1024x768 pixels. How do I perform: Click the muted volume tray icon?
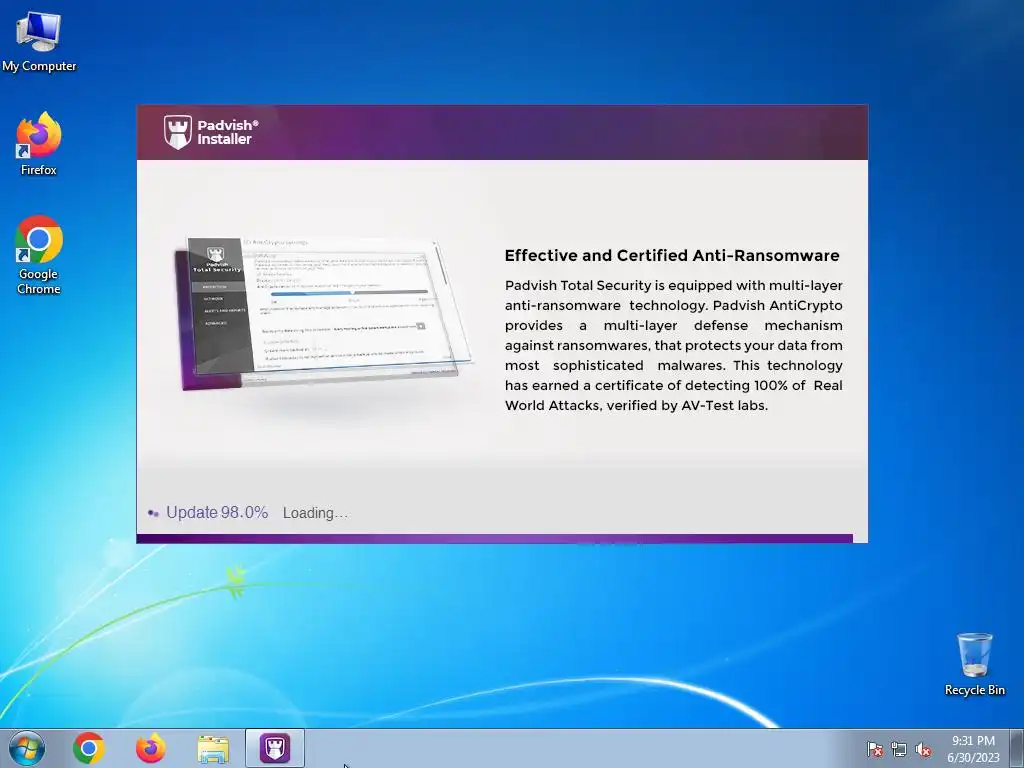pos(923,749)
